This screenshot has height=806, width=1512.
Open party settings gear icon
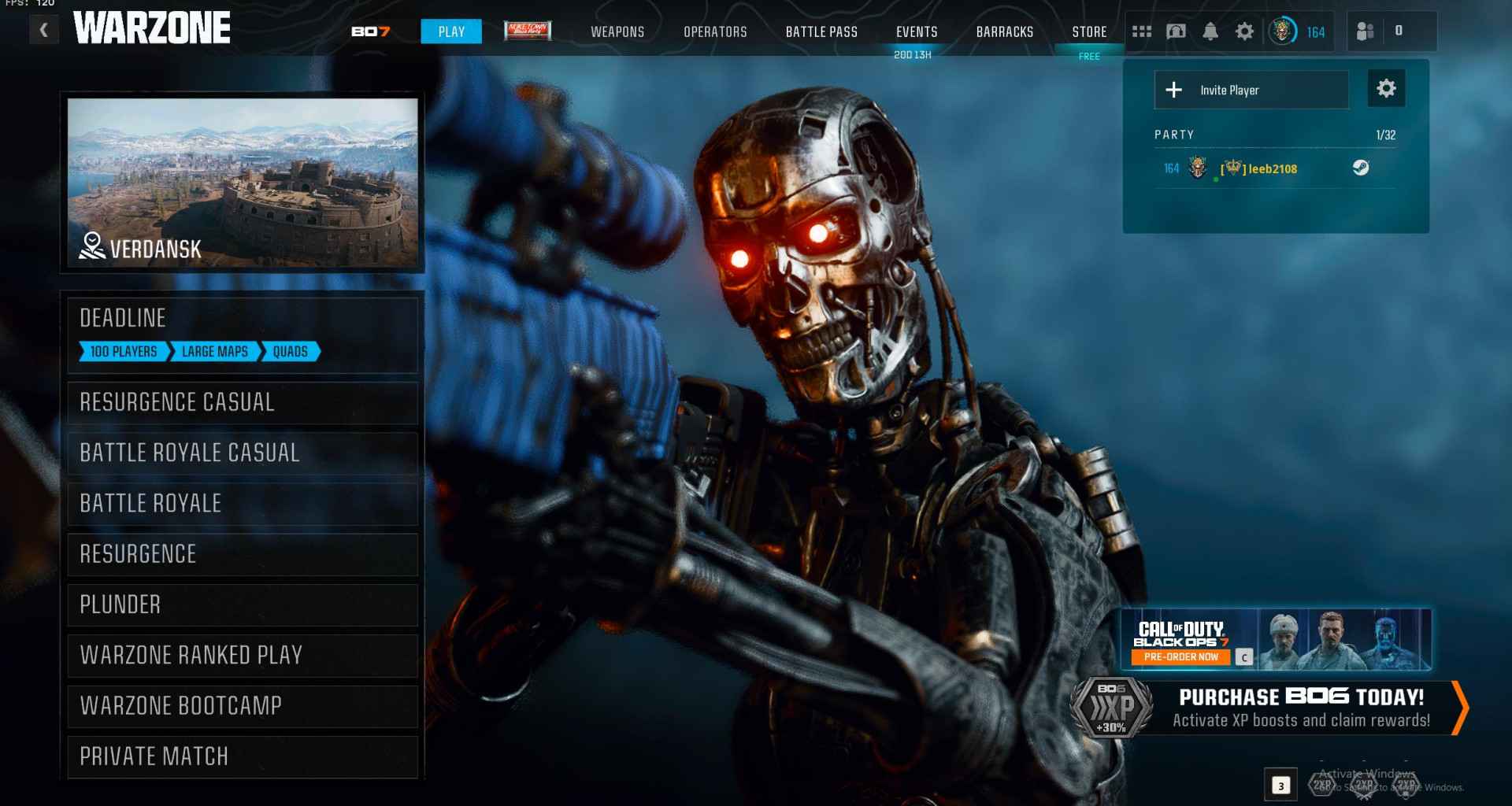tap(1386, 88)
